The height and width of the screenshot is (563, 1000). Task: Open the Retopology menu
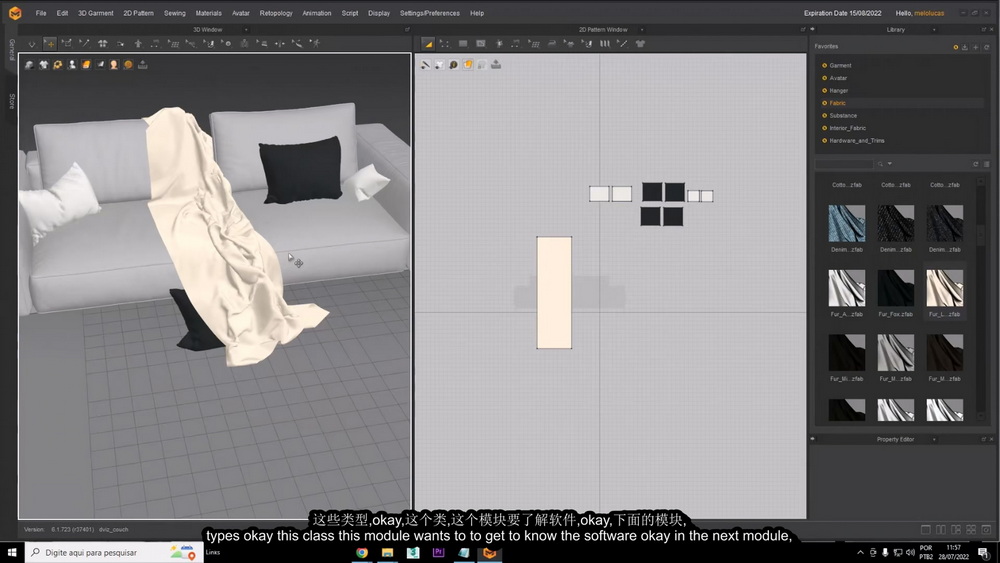(276, 13)
